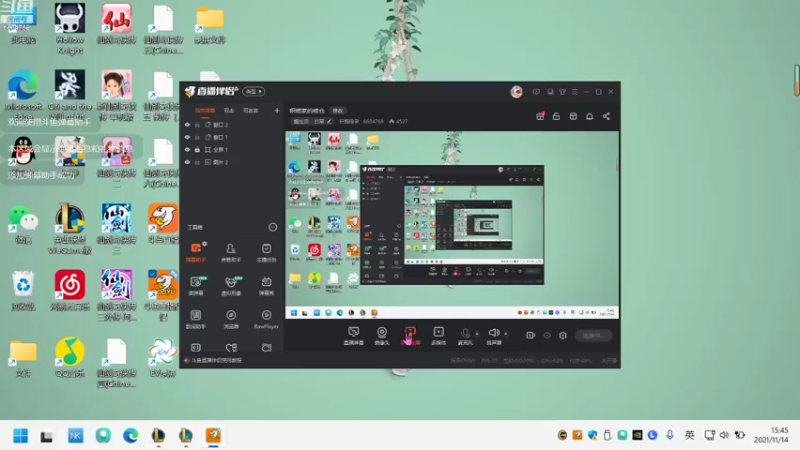This screenshot has width=800, height=450.
Task: Switch to the third scene tab
Action: pyautogui.click(x=251, y=111)
